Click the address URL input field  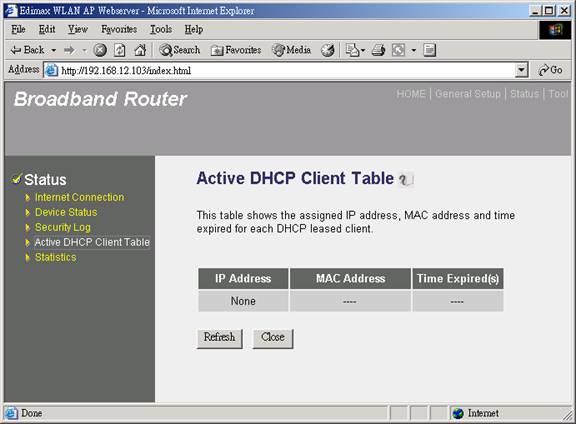[x=286, y=70]
